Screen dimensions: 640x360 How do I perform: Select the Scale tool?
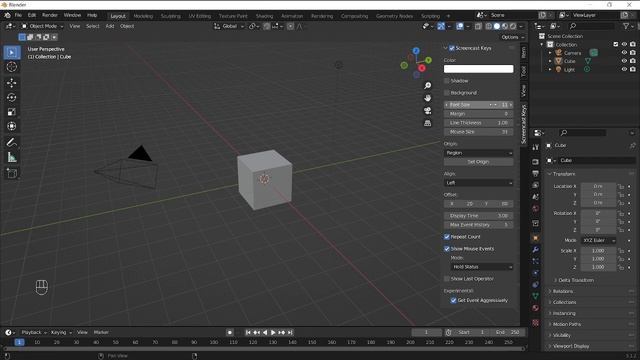(x=12, y=112)
